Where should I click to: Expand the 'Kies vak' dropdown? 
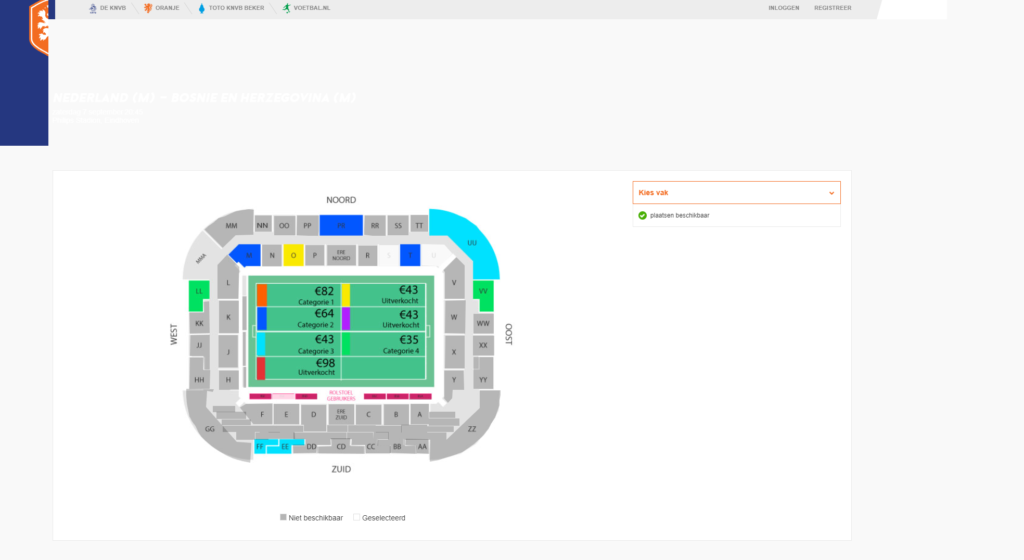[736, 192]
